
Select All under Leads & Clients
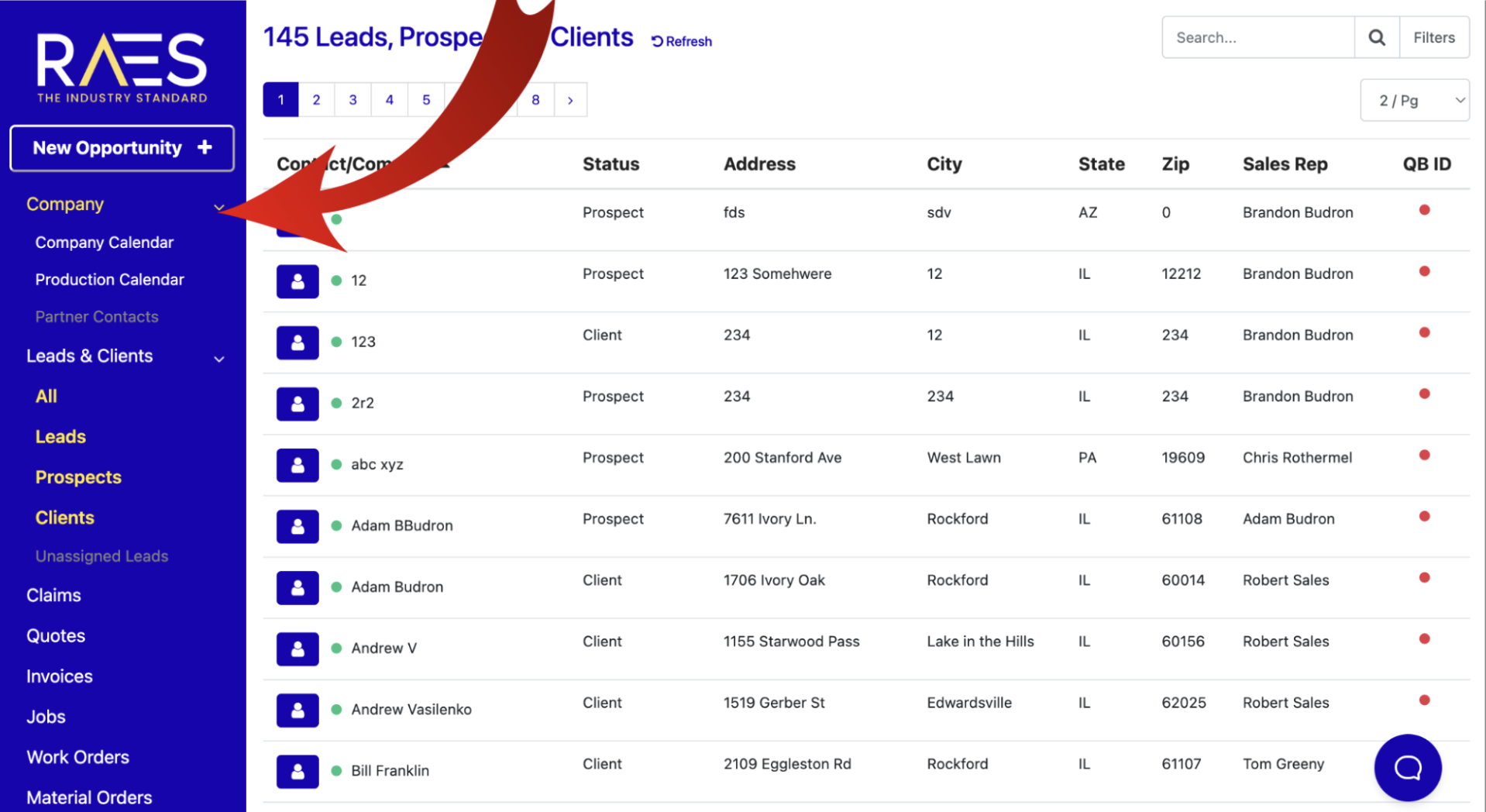pyautogui.click(x=46, y=396)
